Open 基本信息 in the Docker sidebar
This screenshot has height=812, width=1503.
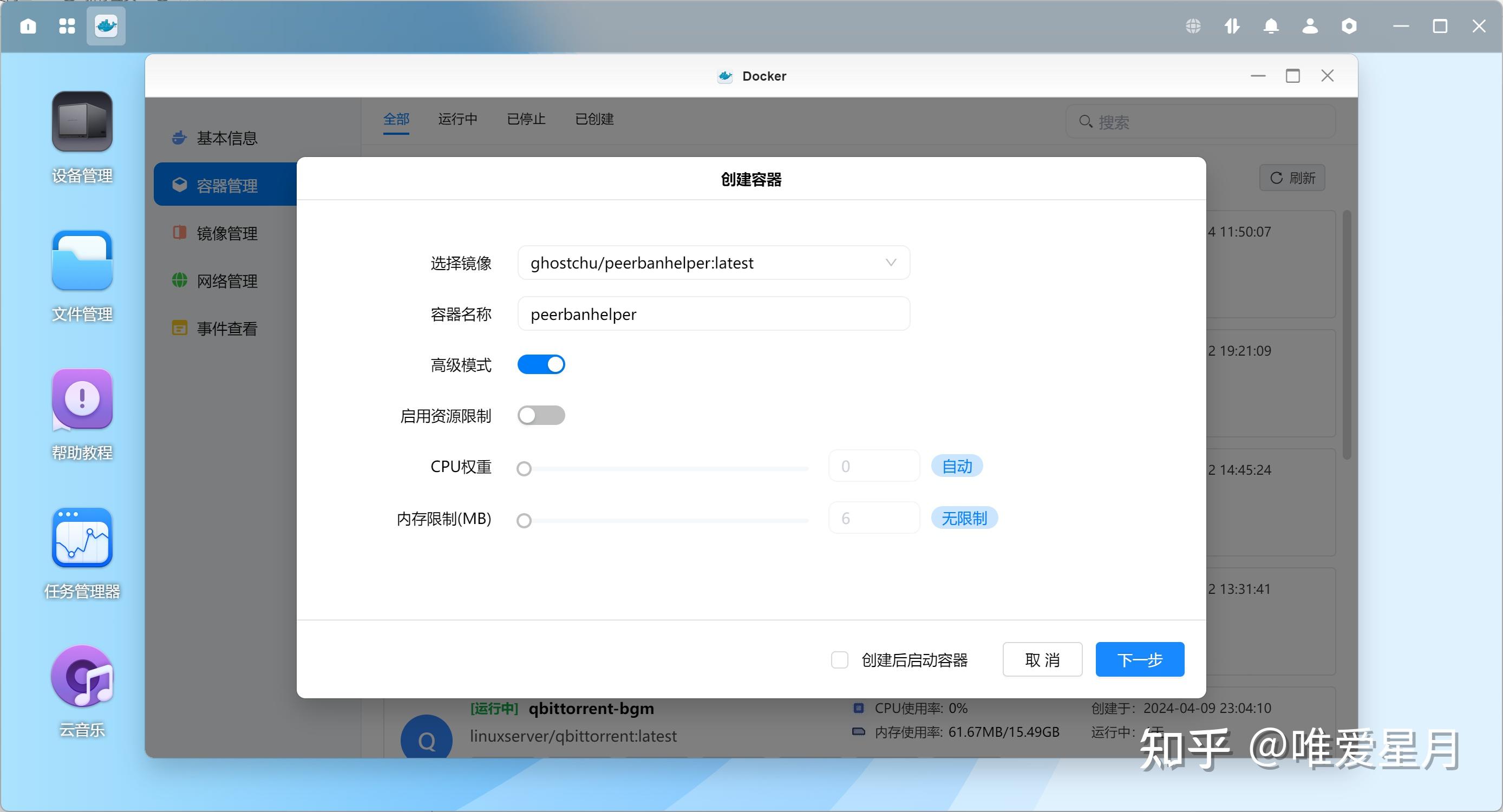click(x=226, y=137)
